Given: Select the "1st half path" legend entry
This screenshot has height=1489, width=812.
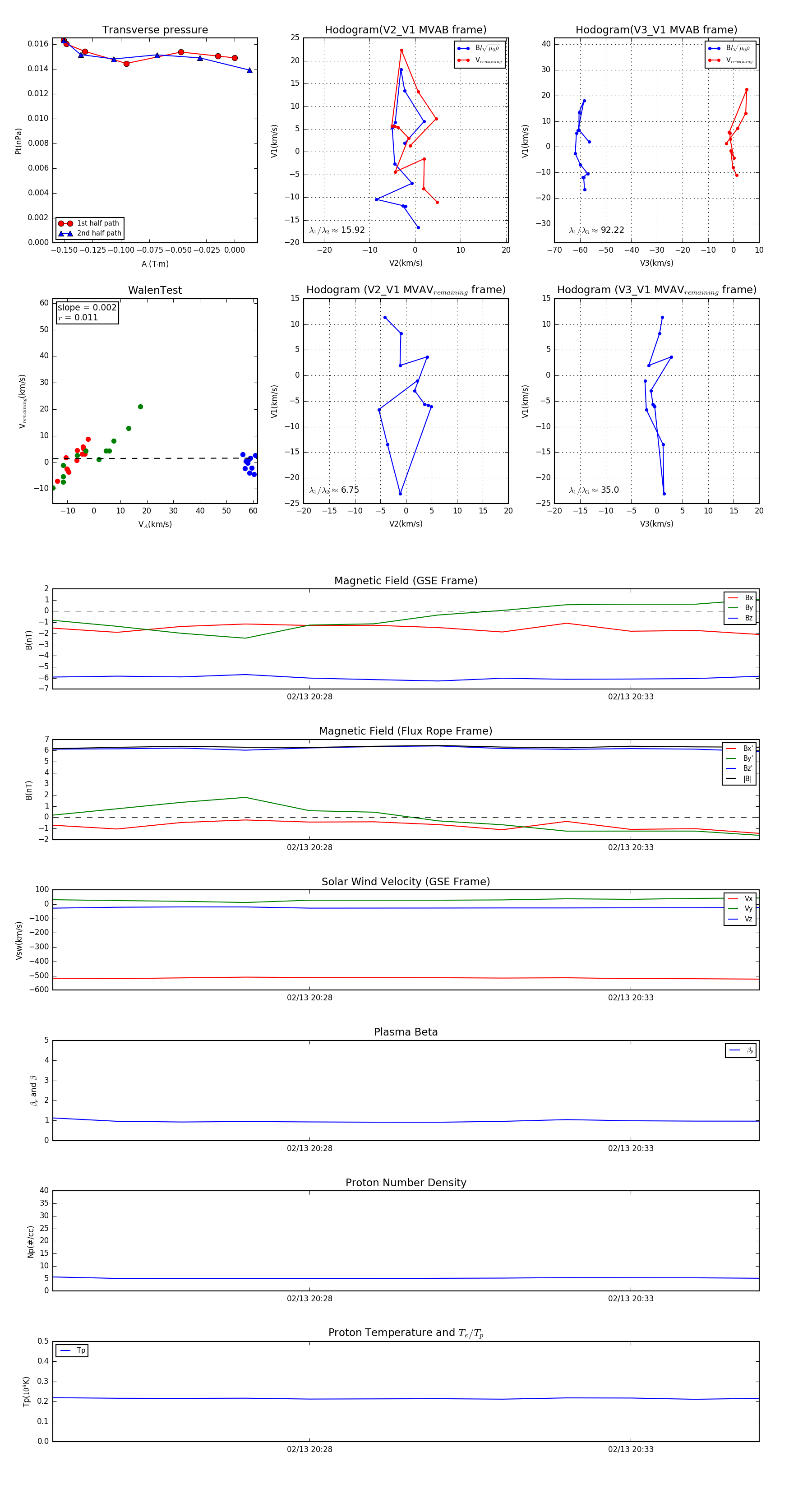Looking at the screenshot, I should tap(90, 223).
